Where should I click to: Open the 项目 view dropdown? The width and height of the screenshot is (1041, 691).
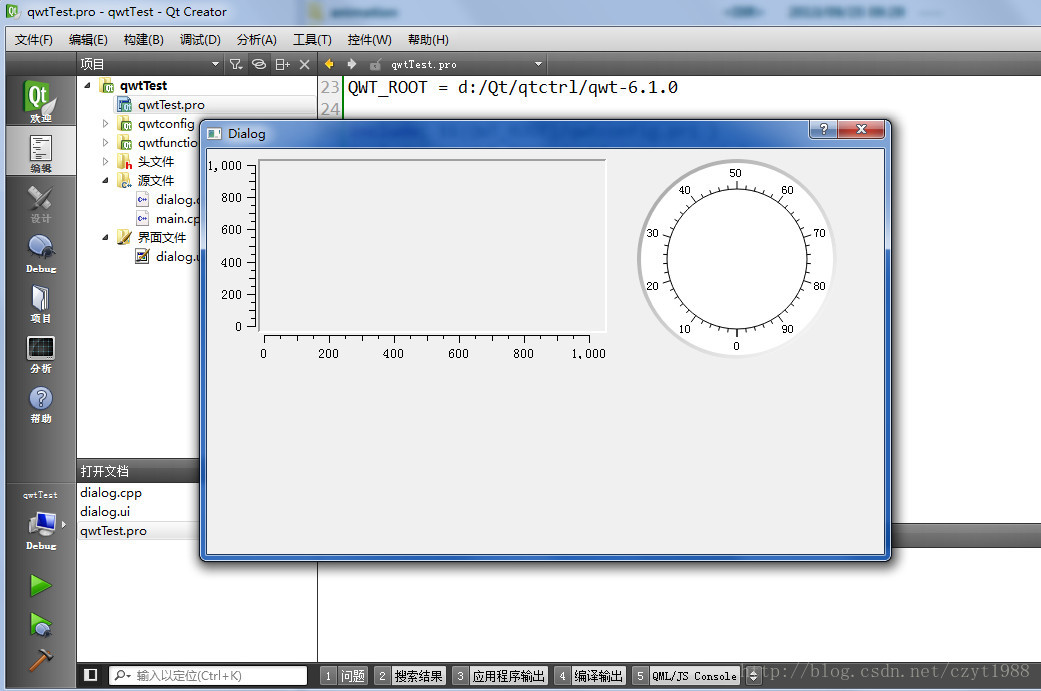[x=150, y=64]
